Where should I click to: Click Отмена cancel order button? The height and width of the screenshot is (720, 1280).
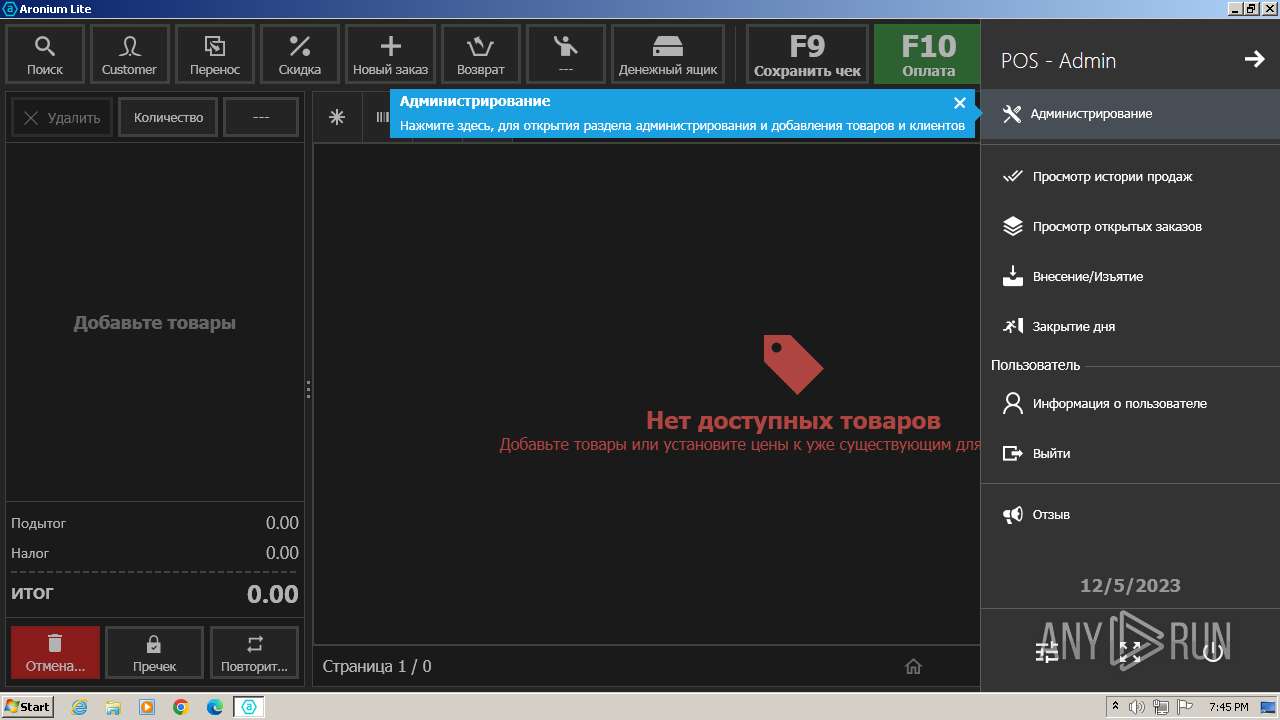(55, 653)
